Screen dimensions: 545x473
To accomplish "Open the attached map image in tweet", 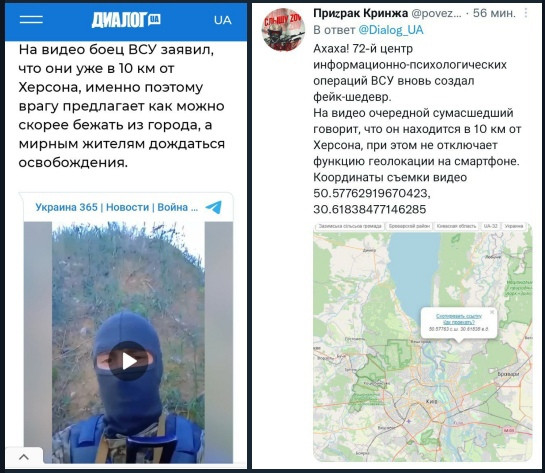I will tap(423, 342).
